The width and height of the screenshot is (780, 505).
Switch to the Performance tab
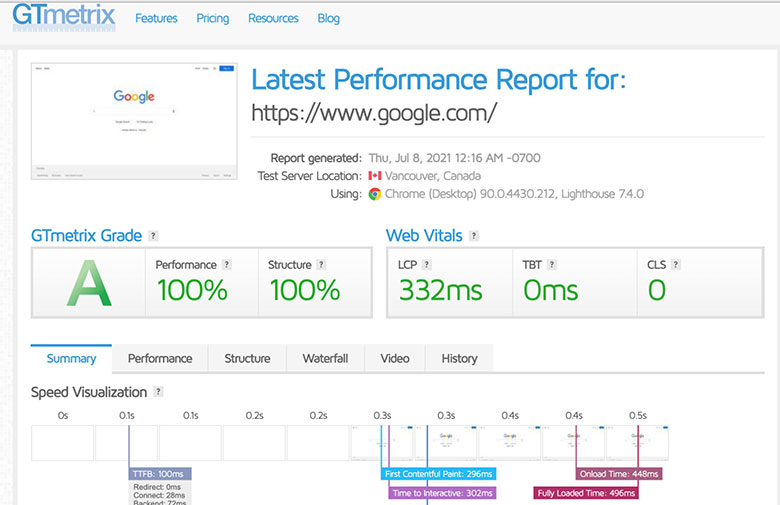[160, 358]
